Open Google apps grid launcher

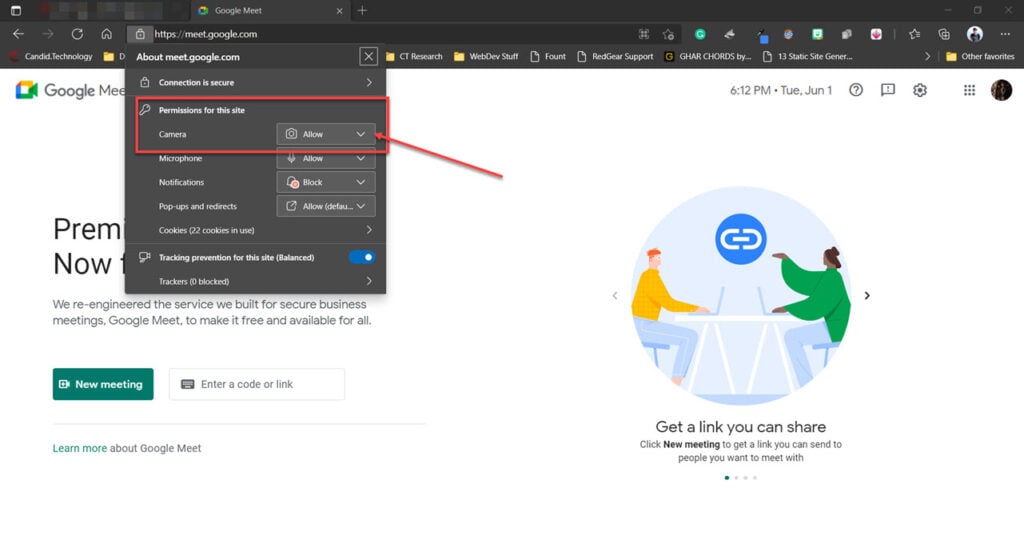[969, 90]
